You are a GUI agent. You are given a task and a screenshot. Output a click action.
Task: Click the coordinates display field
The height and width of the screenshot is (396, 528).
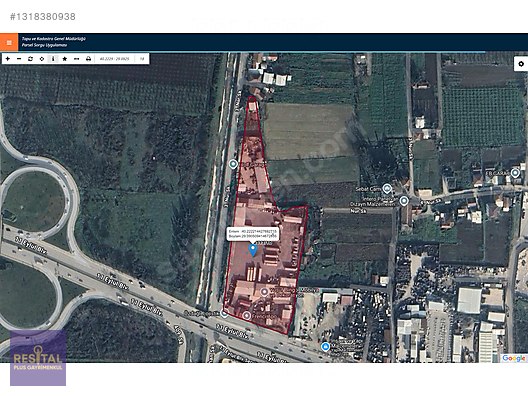(x=115, y=59)
